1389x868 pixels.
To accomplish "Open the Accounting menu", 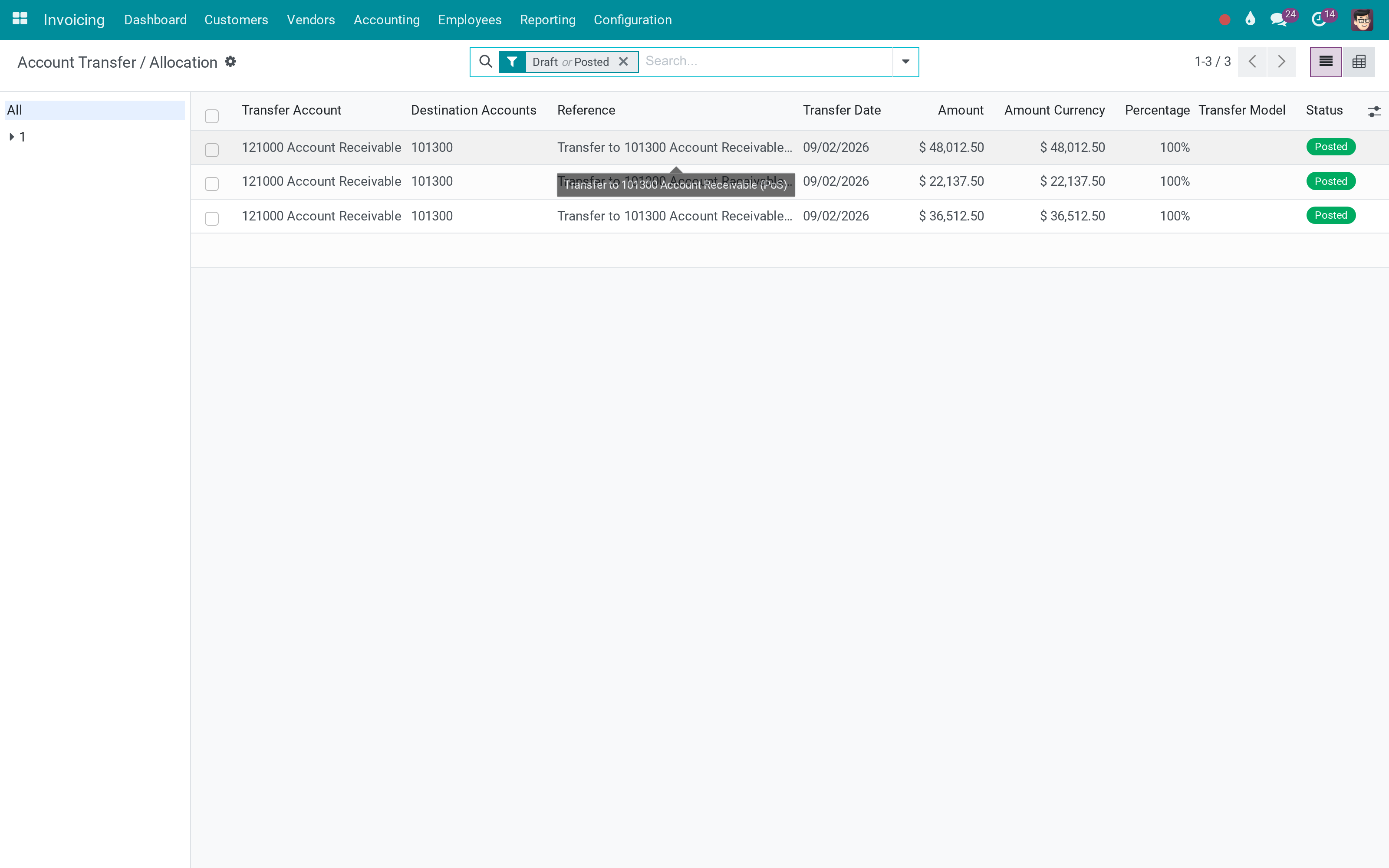I will tap(386, 20).
